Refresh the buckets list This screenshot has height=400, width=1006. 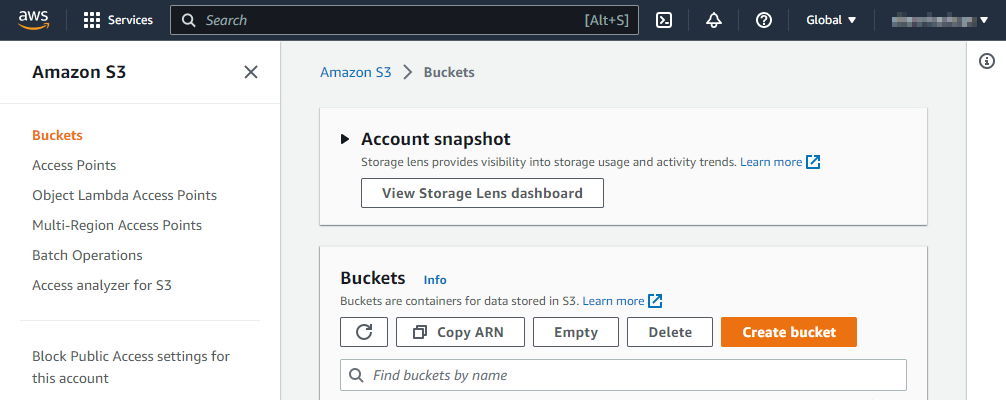364,332
